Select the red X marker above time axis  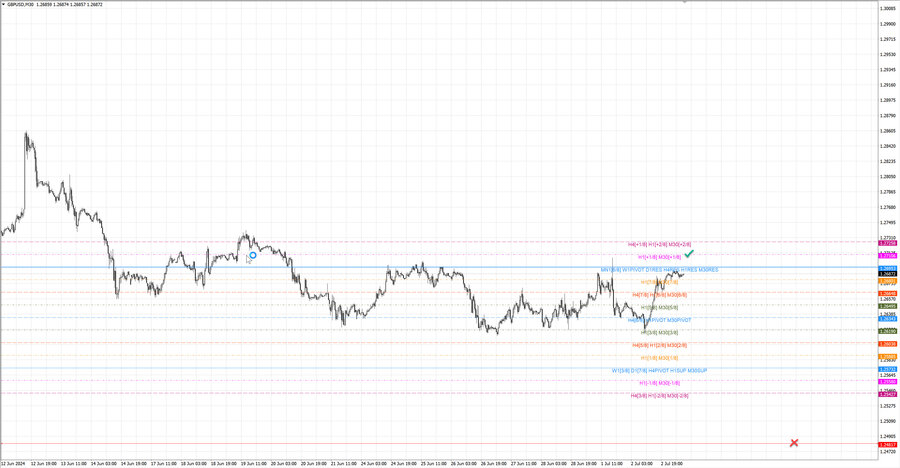[794, 443]
